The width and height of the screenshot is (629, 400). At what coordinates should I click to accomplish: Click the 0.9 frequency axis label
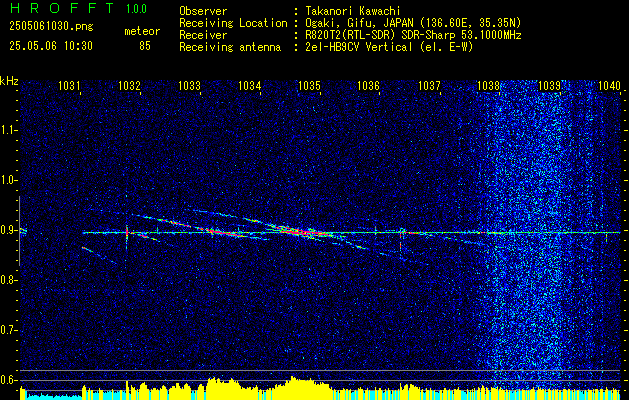[x=8, y=230]
